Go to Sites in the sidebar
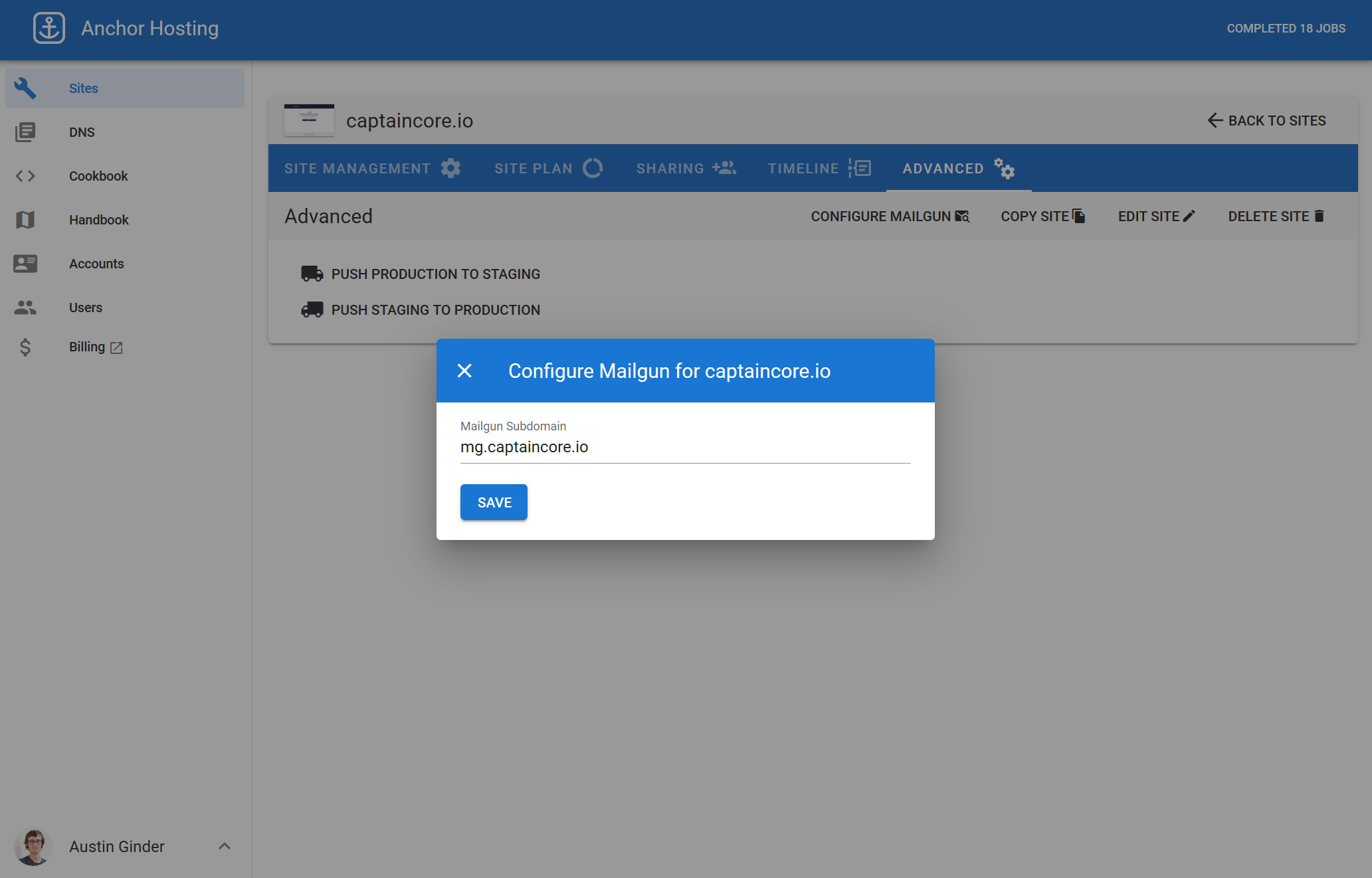This screenshot has height=878, width=1372. coord(125,88)
